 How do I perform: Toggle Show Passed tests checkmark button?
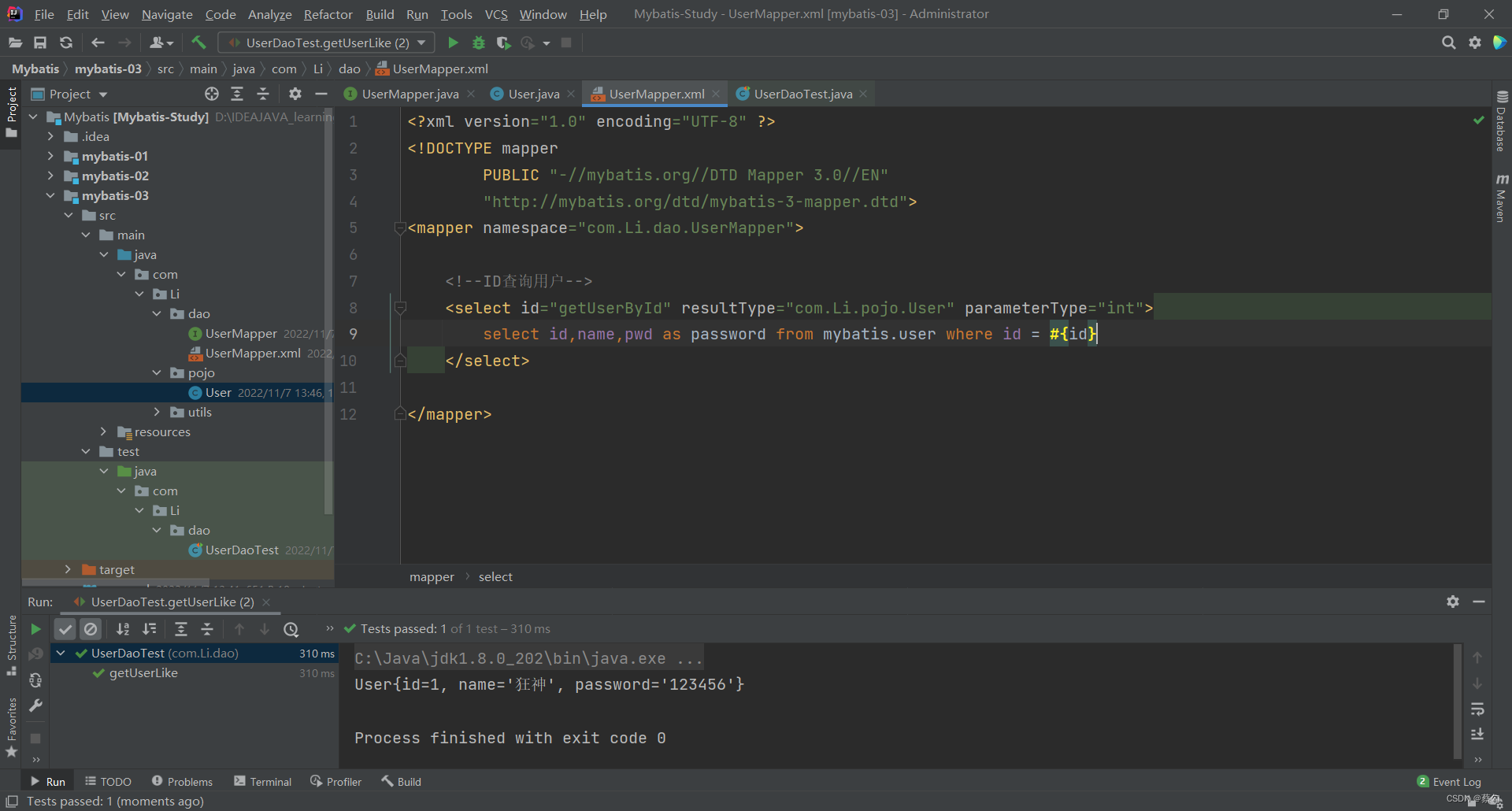point(65,629)
